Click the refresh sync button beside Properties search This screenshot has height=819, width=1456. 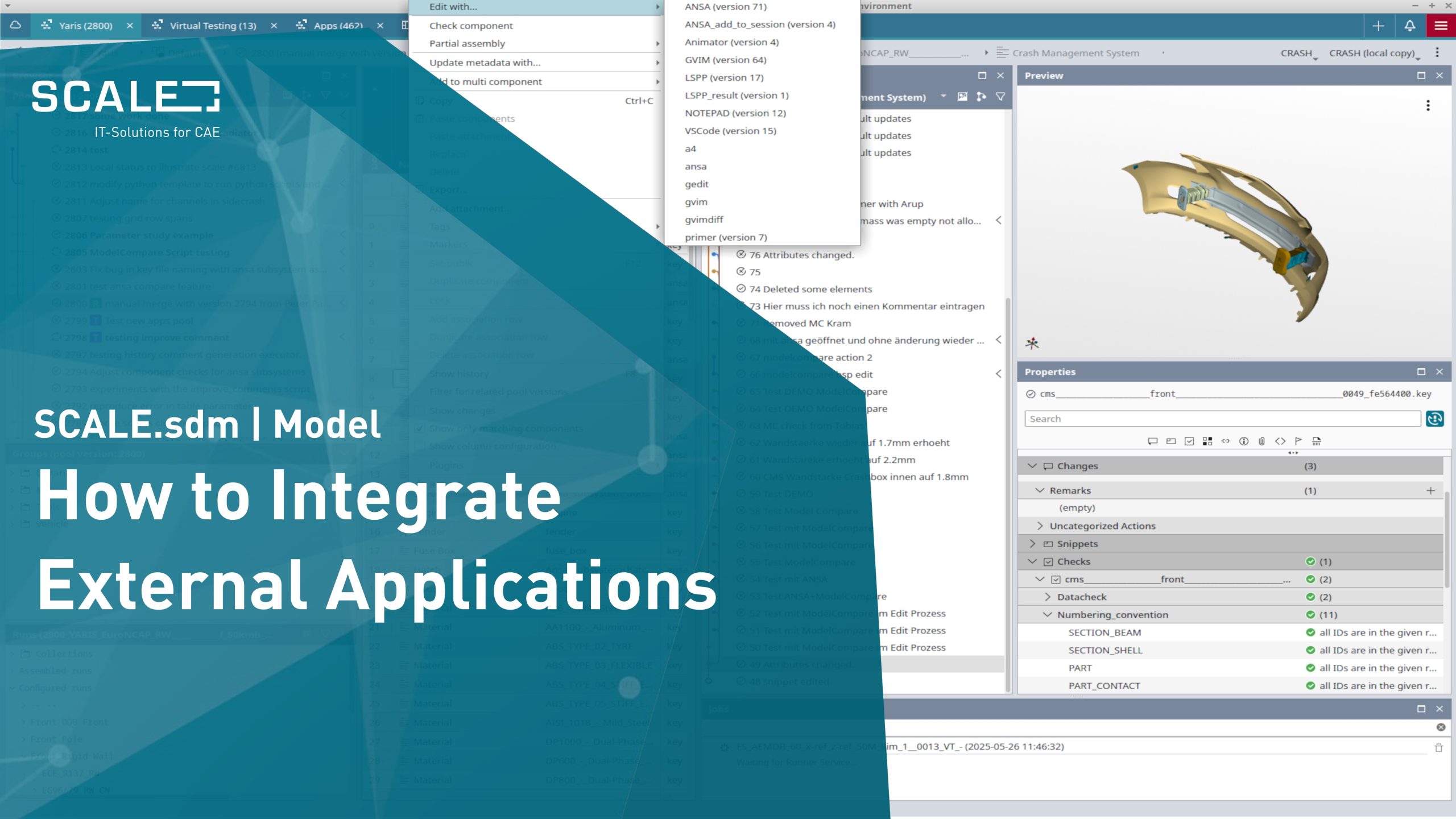tap(1434, 419)
